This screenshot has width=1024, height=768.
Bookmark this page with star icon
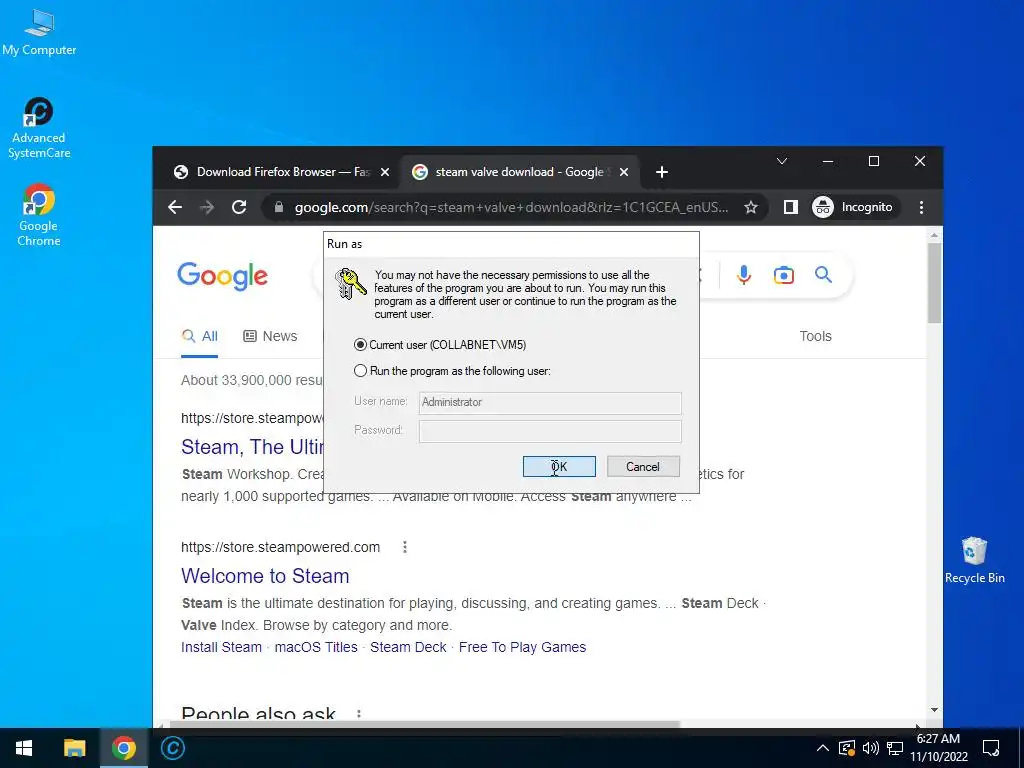click(751, 207)
